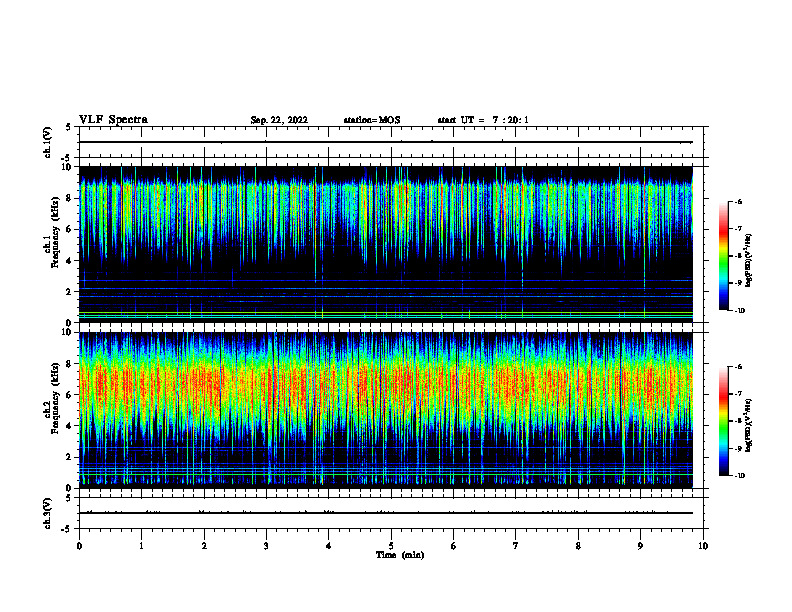
Task: Click the "7" tick on the Time axis
Action: [x=515, y=546]
